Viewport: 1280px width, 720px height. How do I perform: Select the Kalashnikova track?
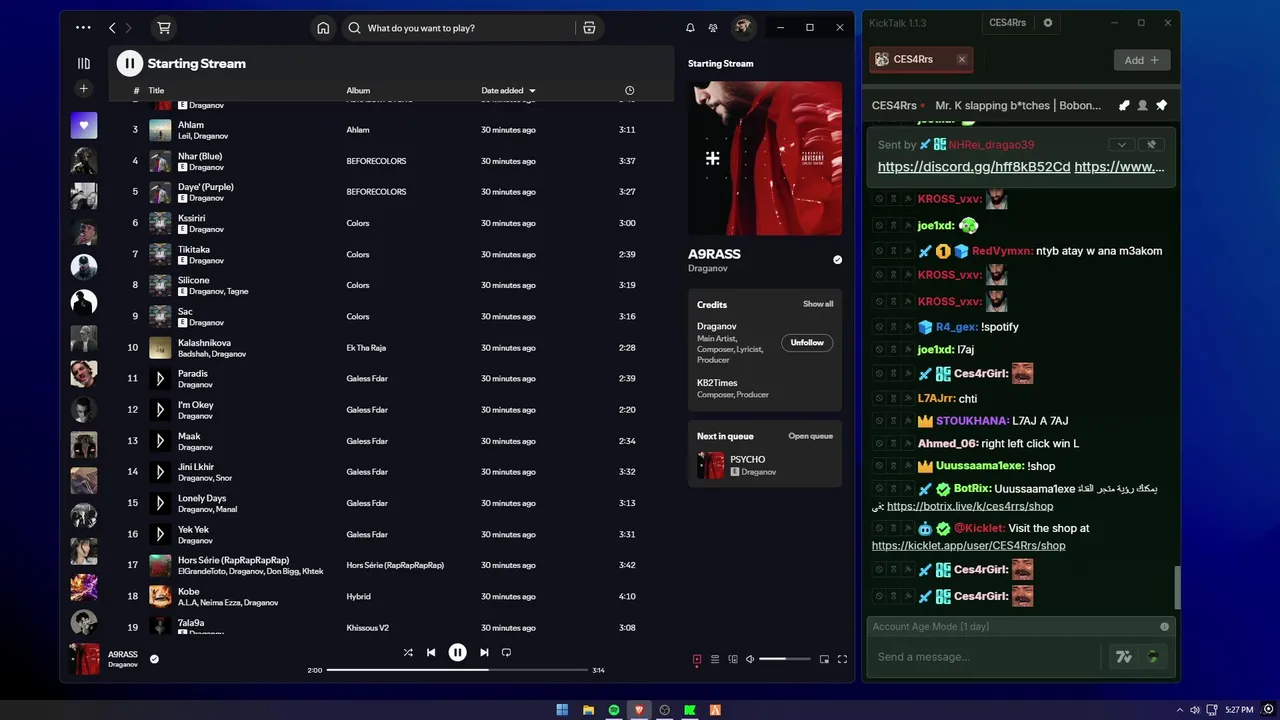(x=391, y=348)
